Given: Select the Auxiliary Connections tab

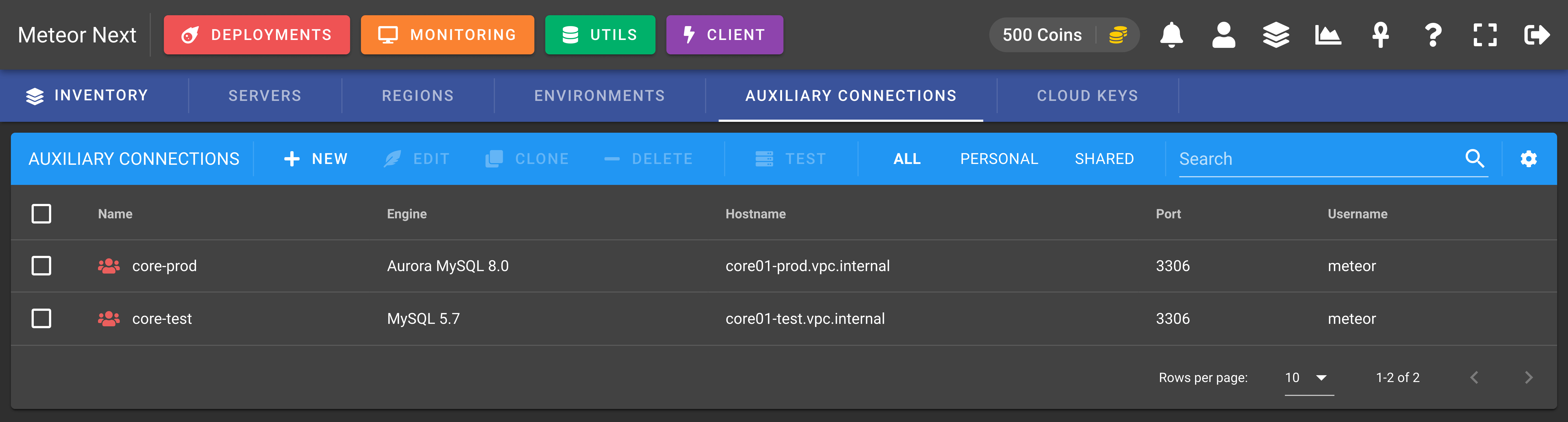Looking at the screenshot, I should click(x=851, y=95).
